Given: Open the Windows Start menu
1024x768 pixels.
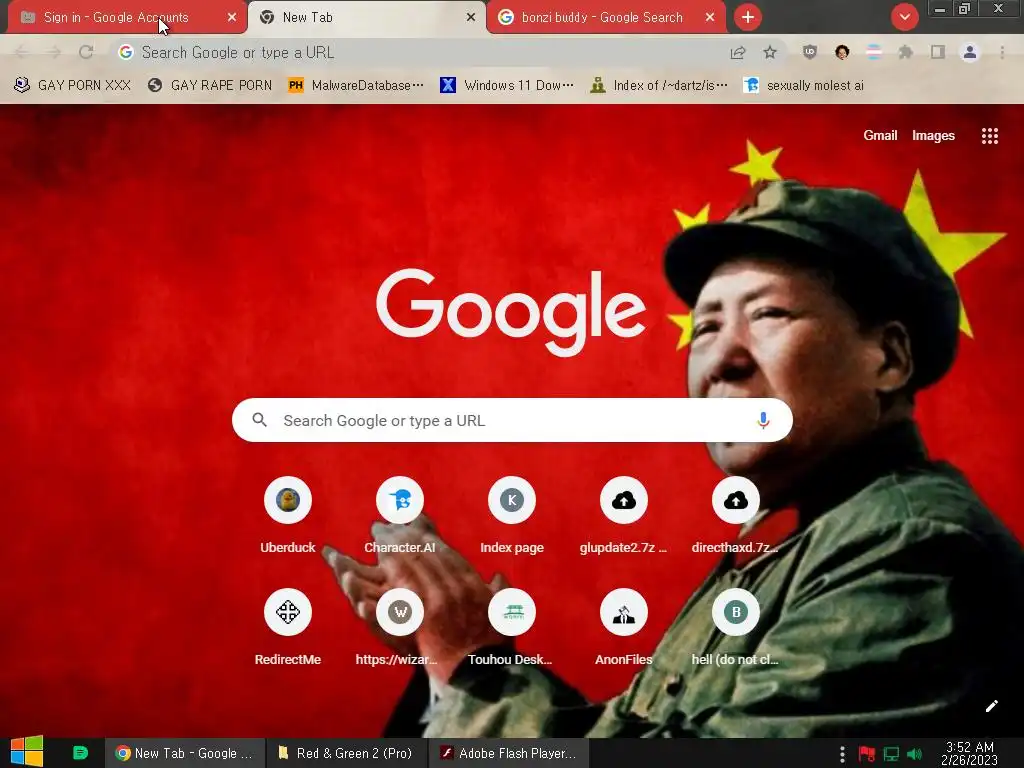Looking at the screenshot, I should [27, 752].
